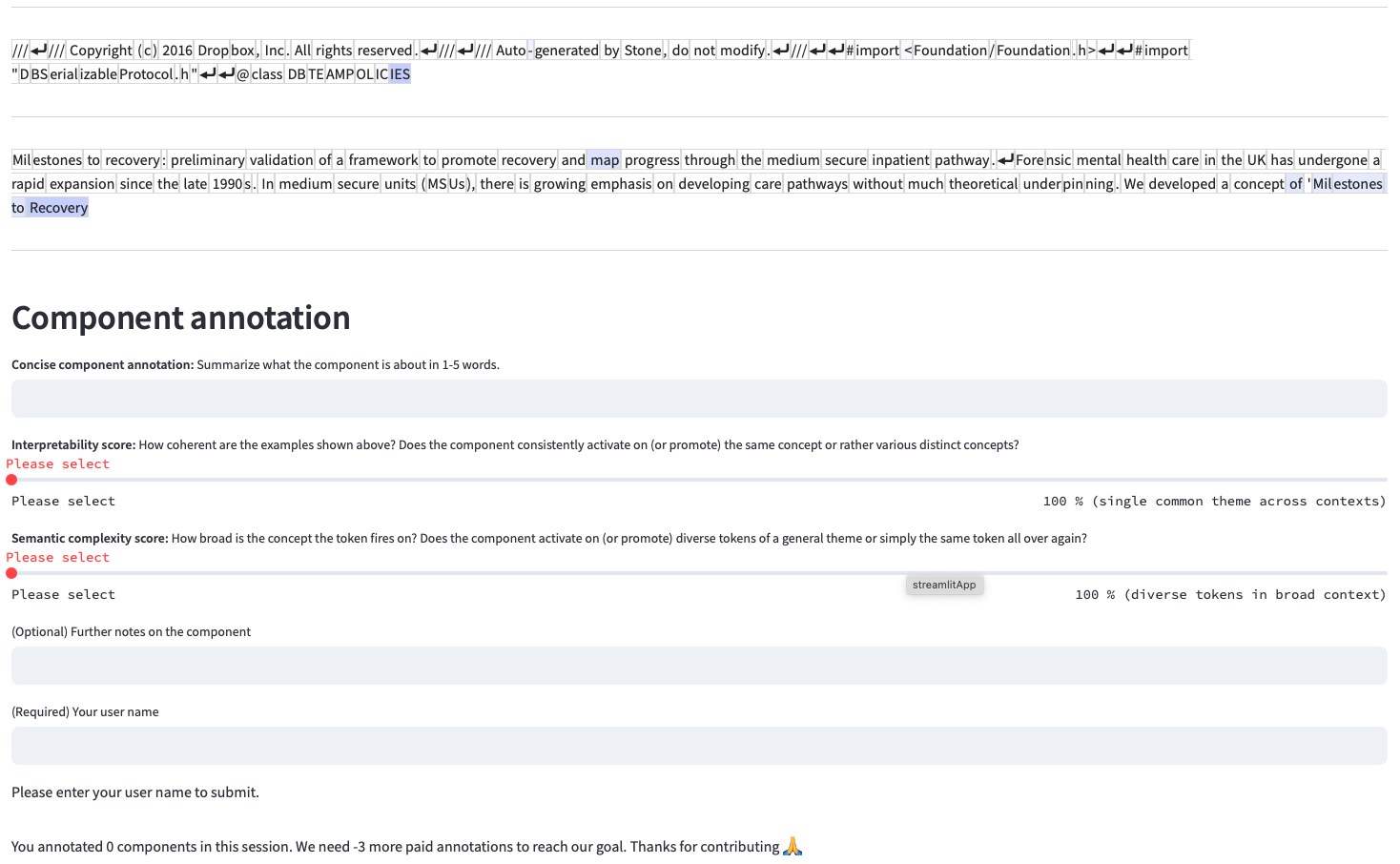Image resolution: width=1400 pixels, height=864 pixels.
Task: Click the "single common theme across contexts" label
Action: 1239,501
